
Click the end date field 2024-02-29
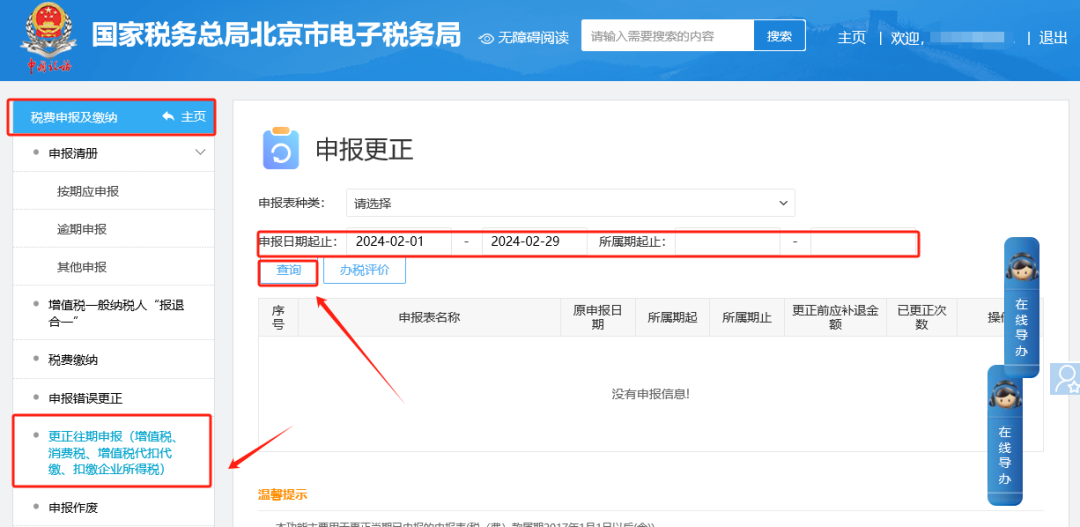point(534,242)
